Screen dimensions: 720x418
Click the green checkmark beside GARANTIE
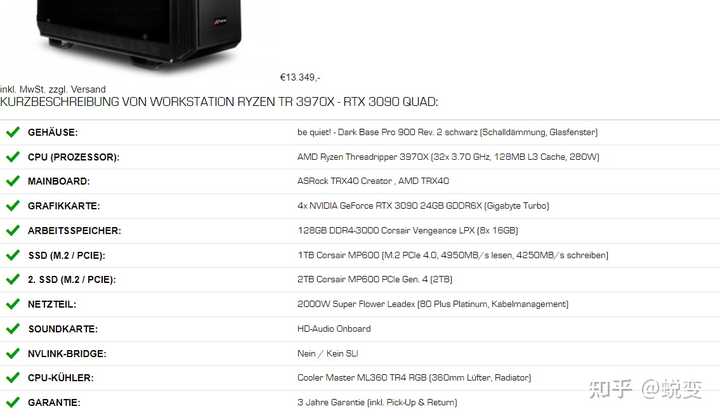coord(13,402)
